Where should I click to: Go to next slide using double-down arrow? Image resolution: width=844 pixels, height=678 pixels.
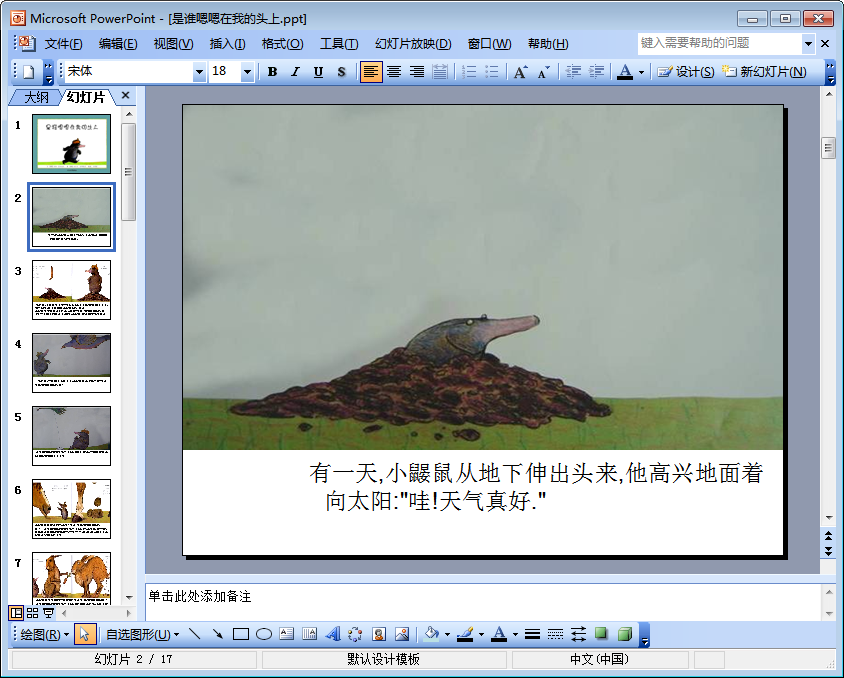click(828, 551)
